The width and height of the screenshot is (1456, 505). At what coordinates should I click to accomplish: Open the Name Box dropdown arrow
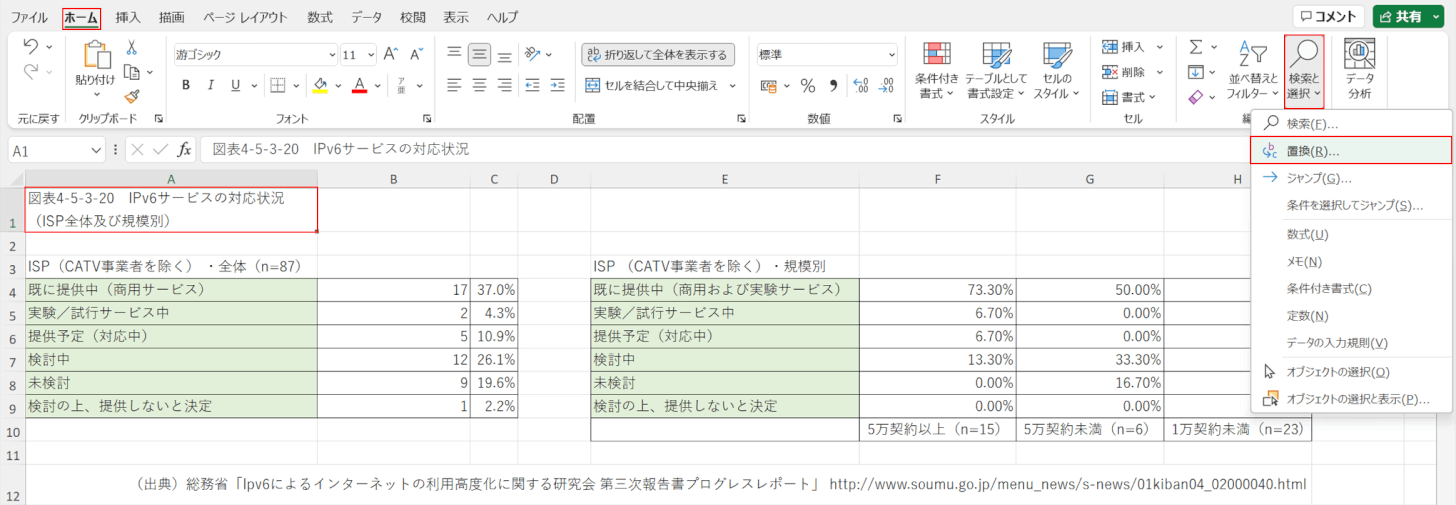point(96,150)
